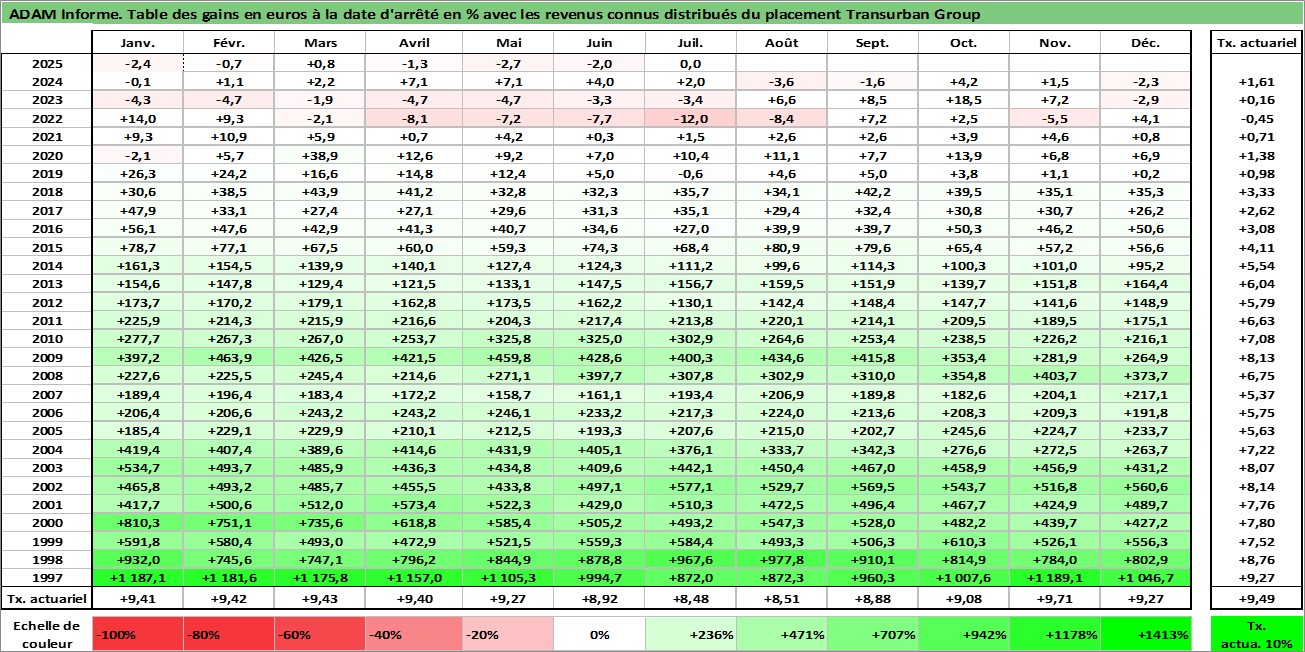Click the Tx. actuariel bottom row label
Viewport: 1305px width, 652px height.
point(47,598)
